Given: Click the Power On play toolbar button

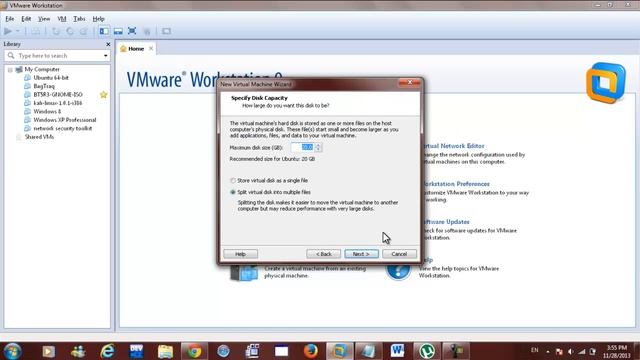Looking at the screenshot, I should pyautogui.click(x=8, y=31).
